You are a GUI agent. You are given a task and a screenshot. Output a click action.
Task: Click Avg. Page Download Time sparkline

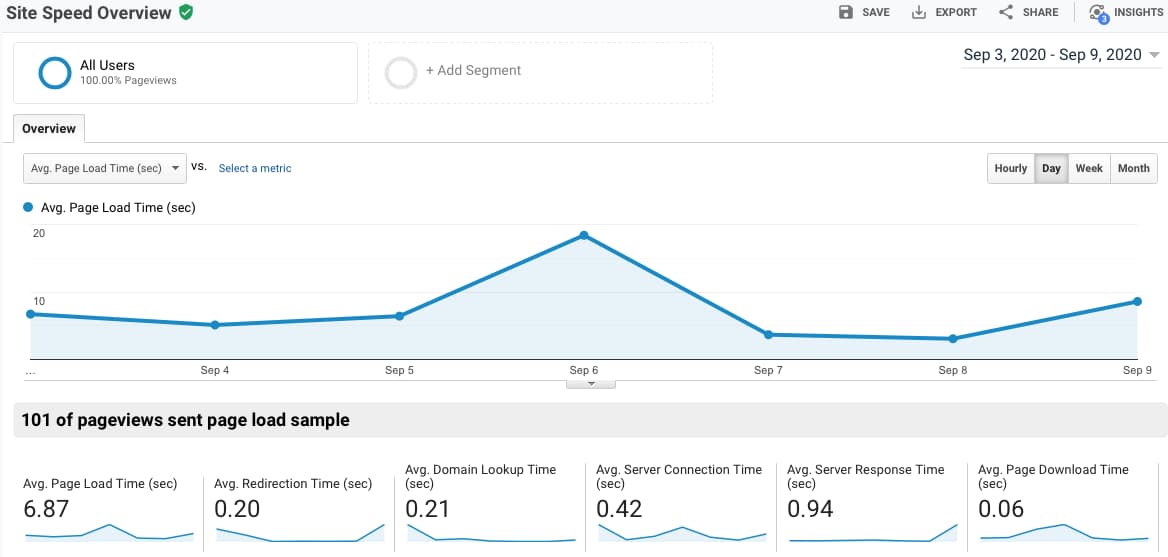pos(1064,532)
